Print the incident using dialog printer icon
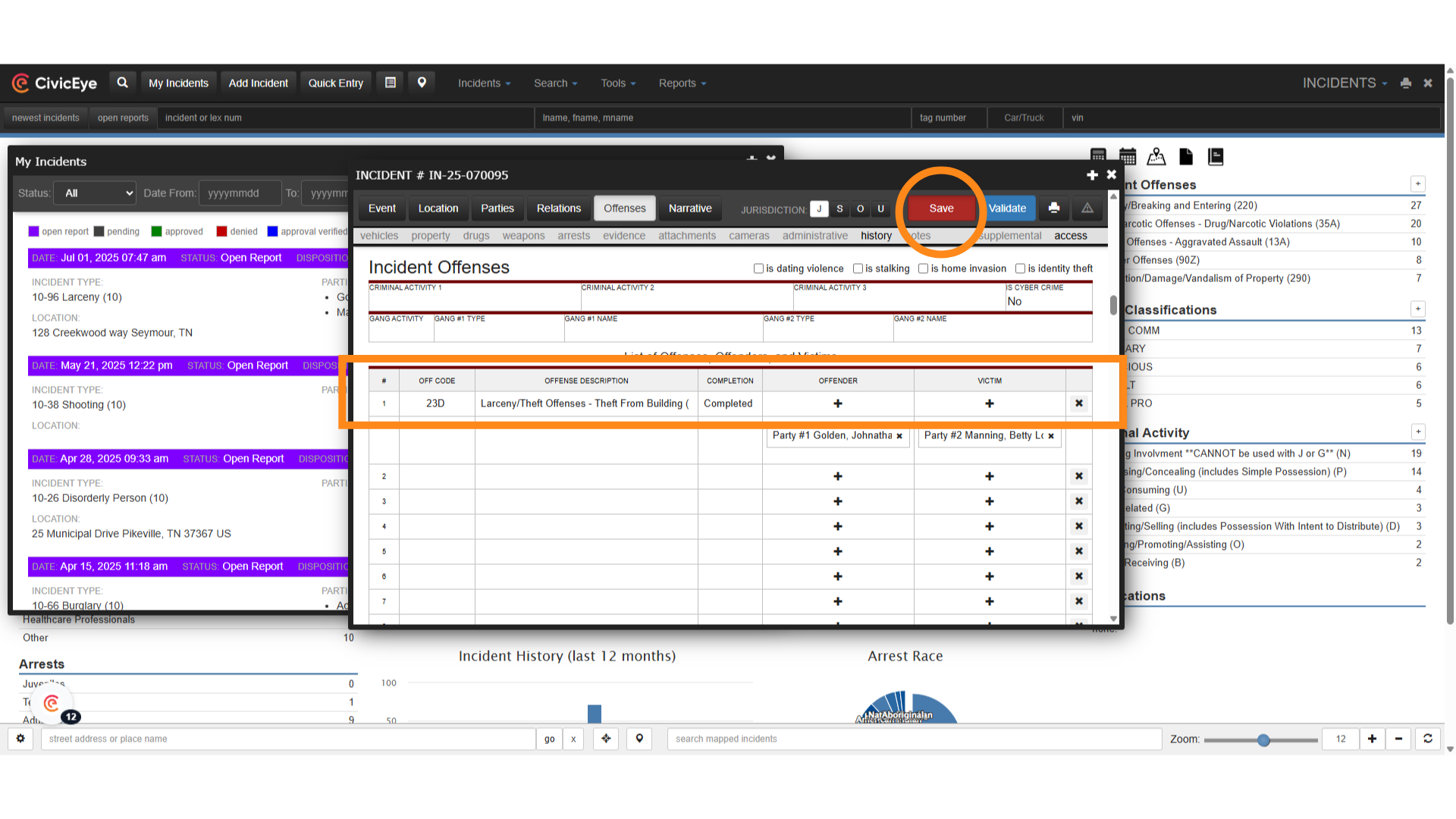This screenshot has height=819, width=1456. pyautogui.click(x=1054, y=208)
